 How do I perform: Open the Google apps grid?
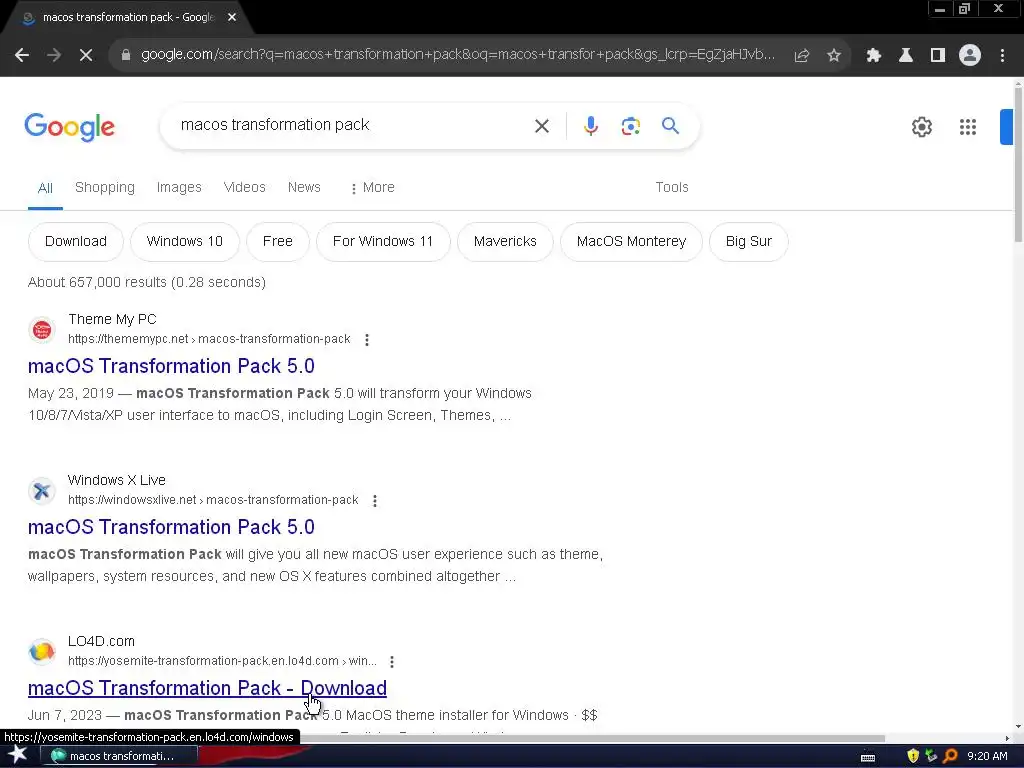pyautogui.click(x=968, y=127)
